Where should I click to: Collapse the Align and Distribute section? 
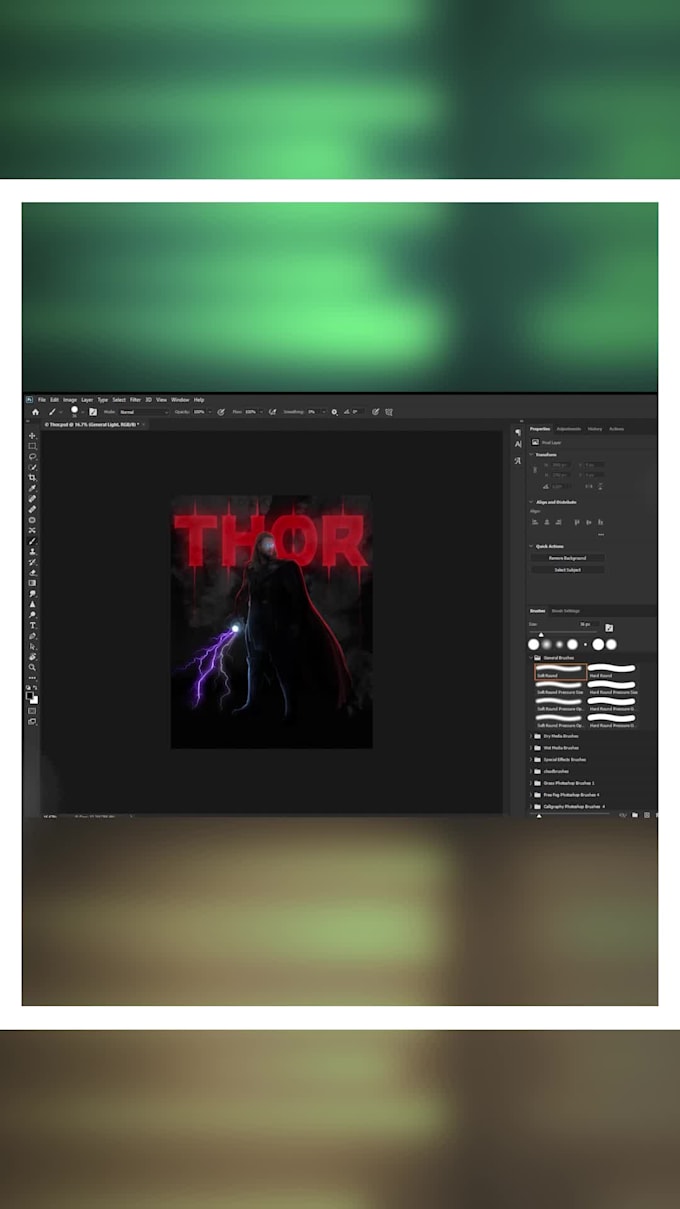point(531,502)
